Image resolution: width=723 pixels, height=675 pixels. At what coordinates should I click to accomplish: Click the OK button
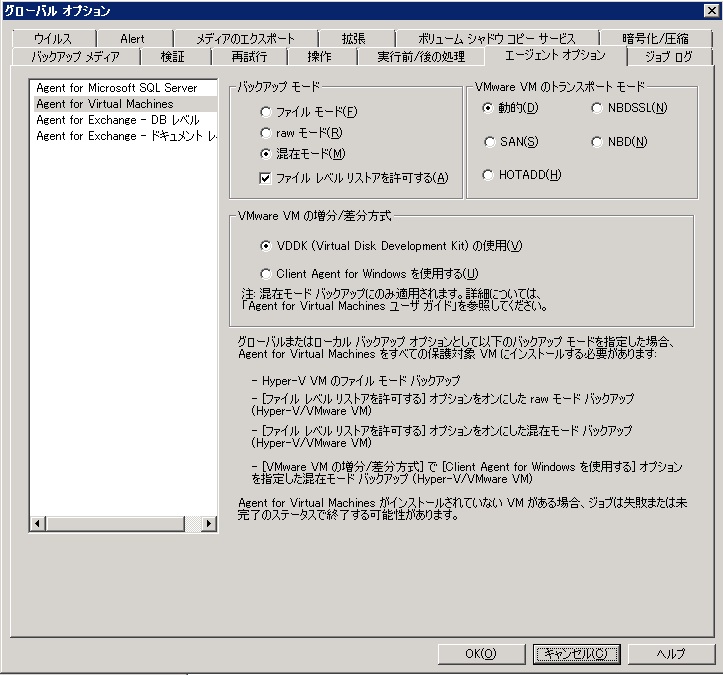[481, 654]
